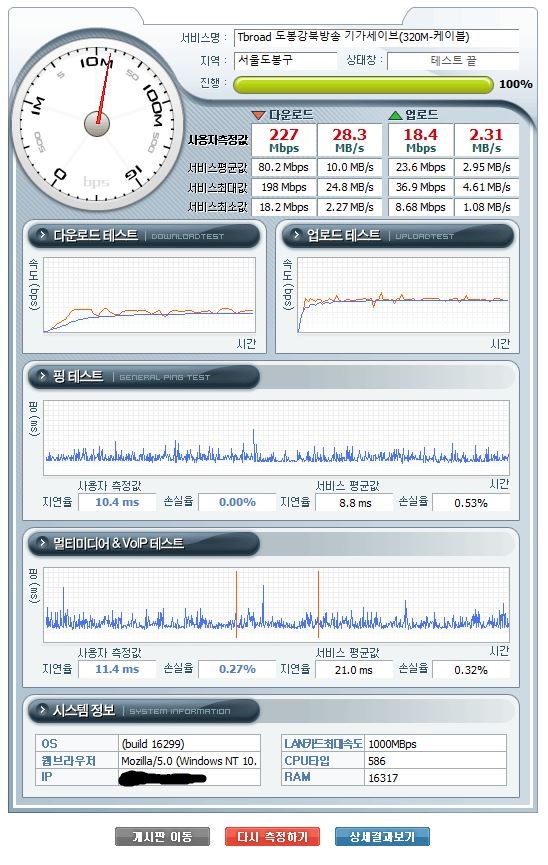548x865 pixels.
Task: Click the green 100% progress bar
Action: pyautogui.click(x=363, y=84)
